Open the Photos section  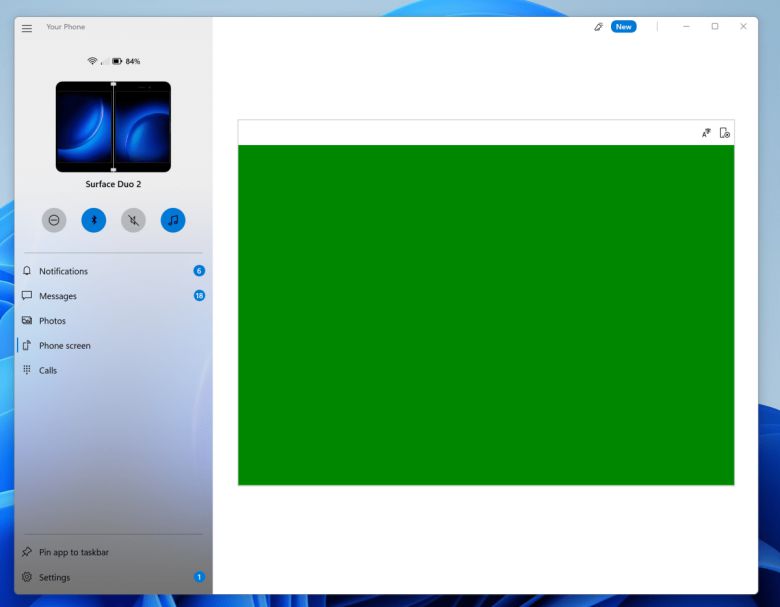tap(52, 321)
